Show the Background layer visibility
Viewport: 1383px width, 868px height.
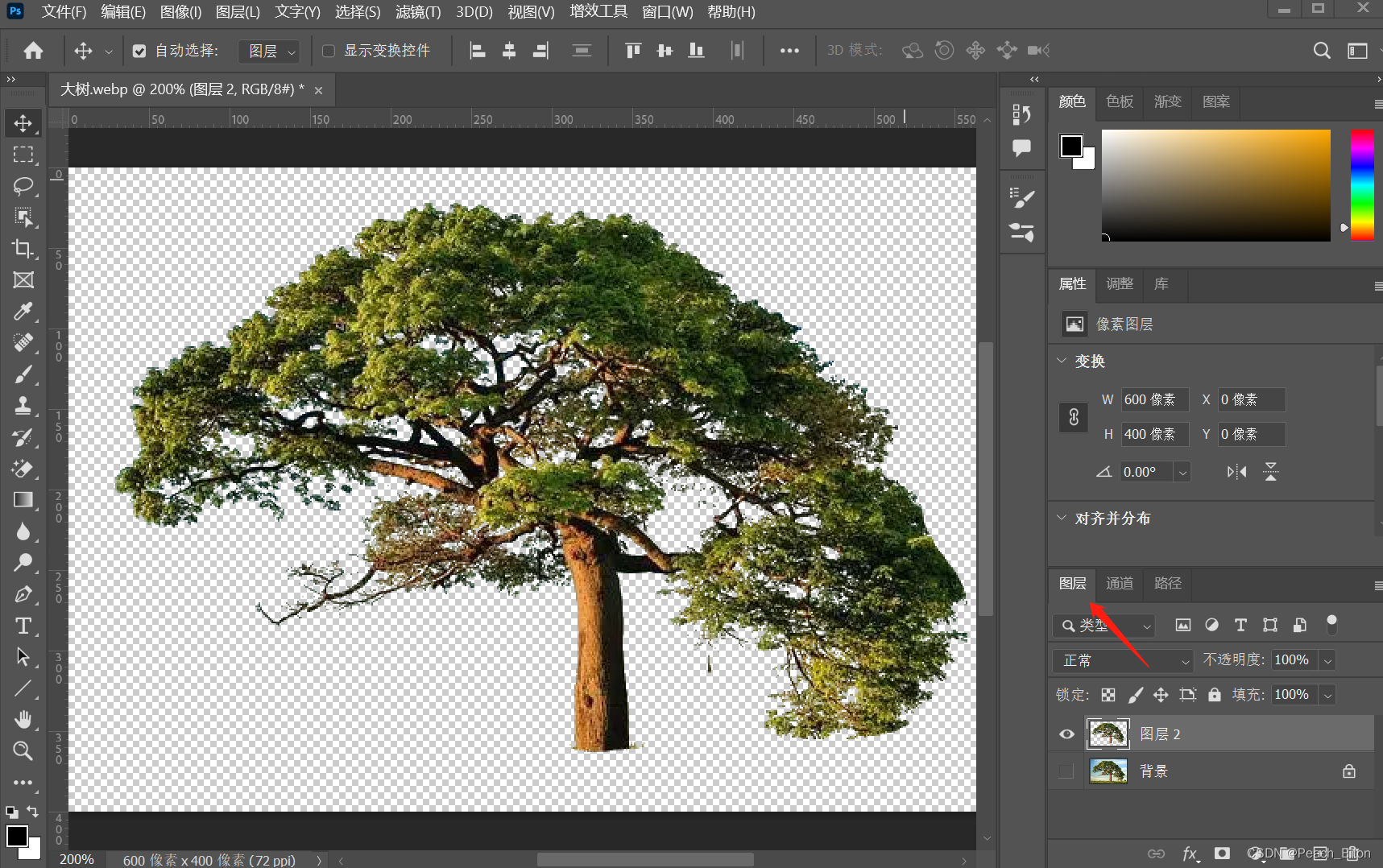click(x=1066, y=771)
